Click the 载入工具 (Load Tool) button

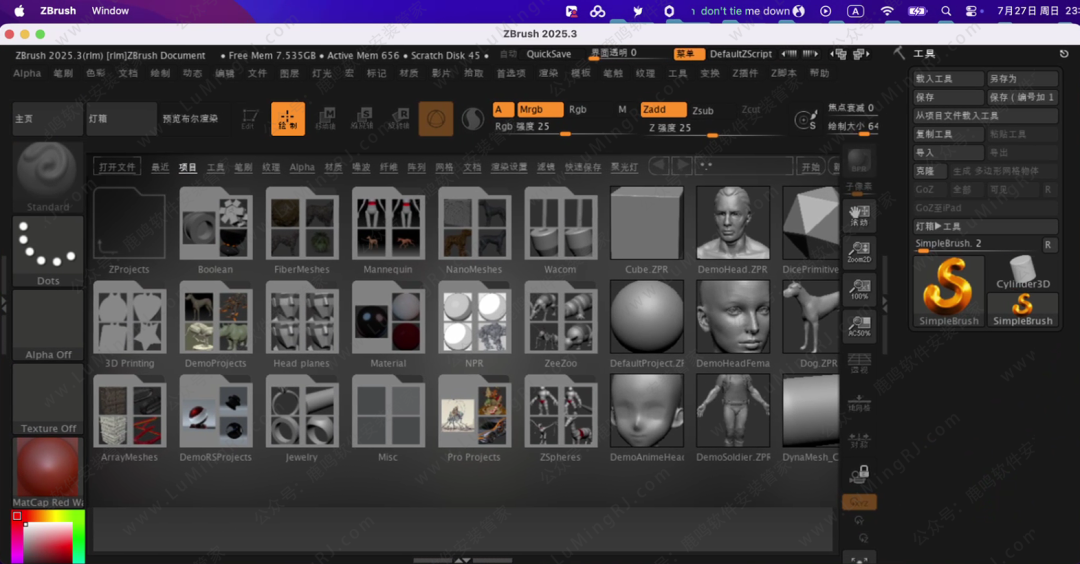click(948, 79)
